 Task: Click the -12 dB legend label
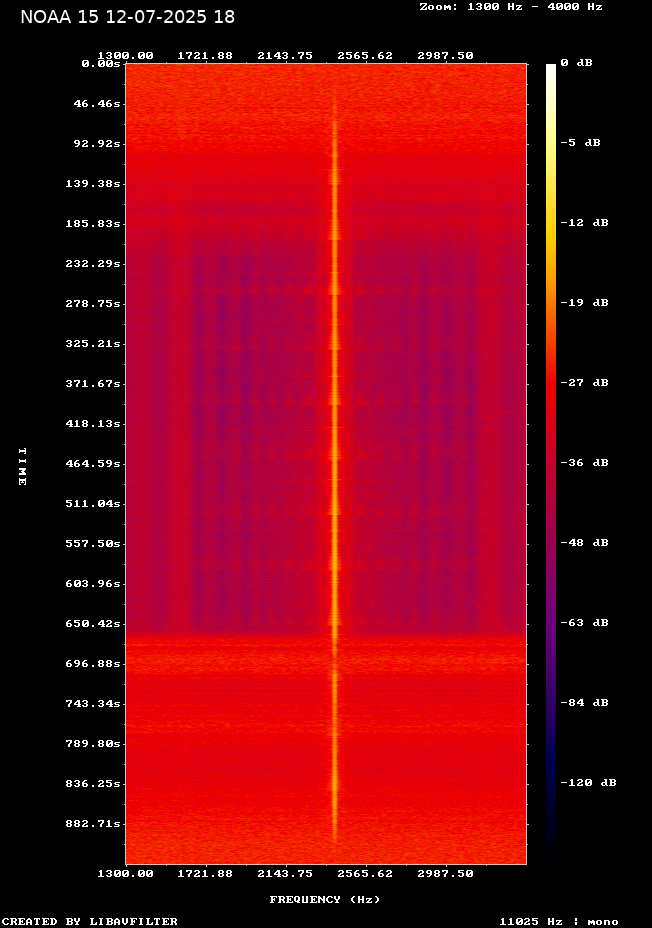point(585,223)
